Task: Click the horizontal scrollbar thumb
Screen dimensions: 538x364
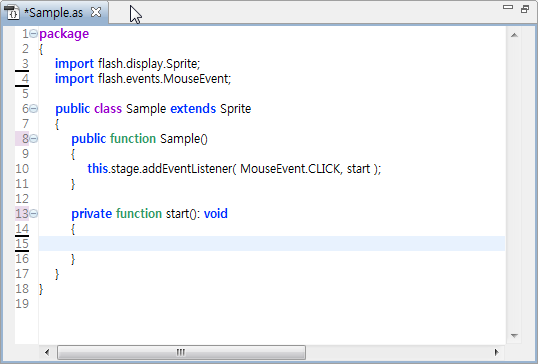Action: (x=181, y=352)
